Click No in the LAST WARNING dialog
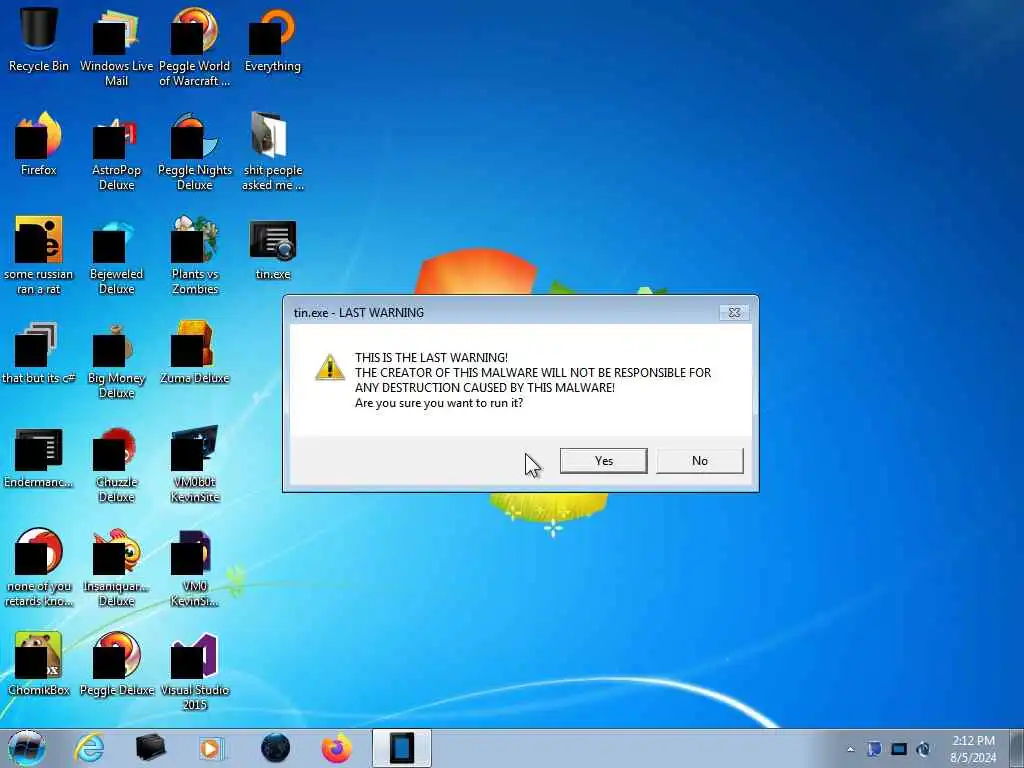Screen dimensions: 1024x768 coord(699,460)
